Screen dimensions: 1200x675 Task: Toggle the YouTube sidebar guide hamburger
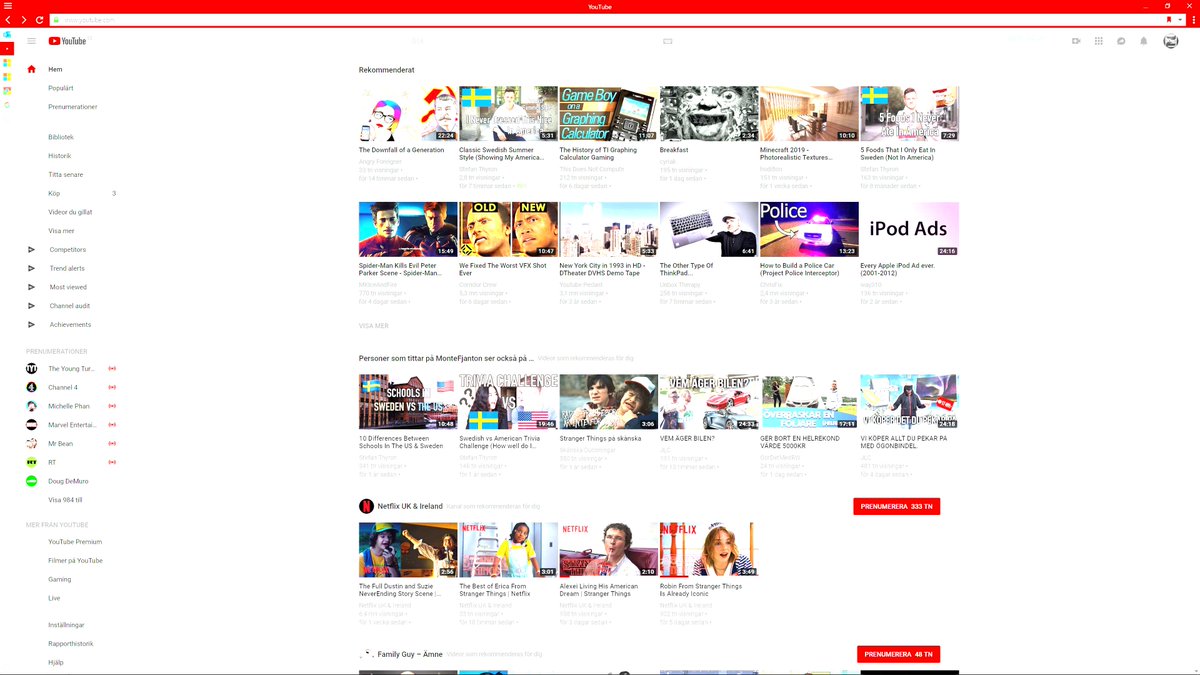[32, 41]
